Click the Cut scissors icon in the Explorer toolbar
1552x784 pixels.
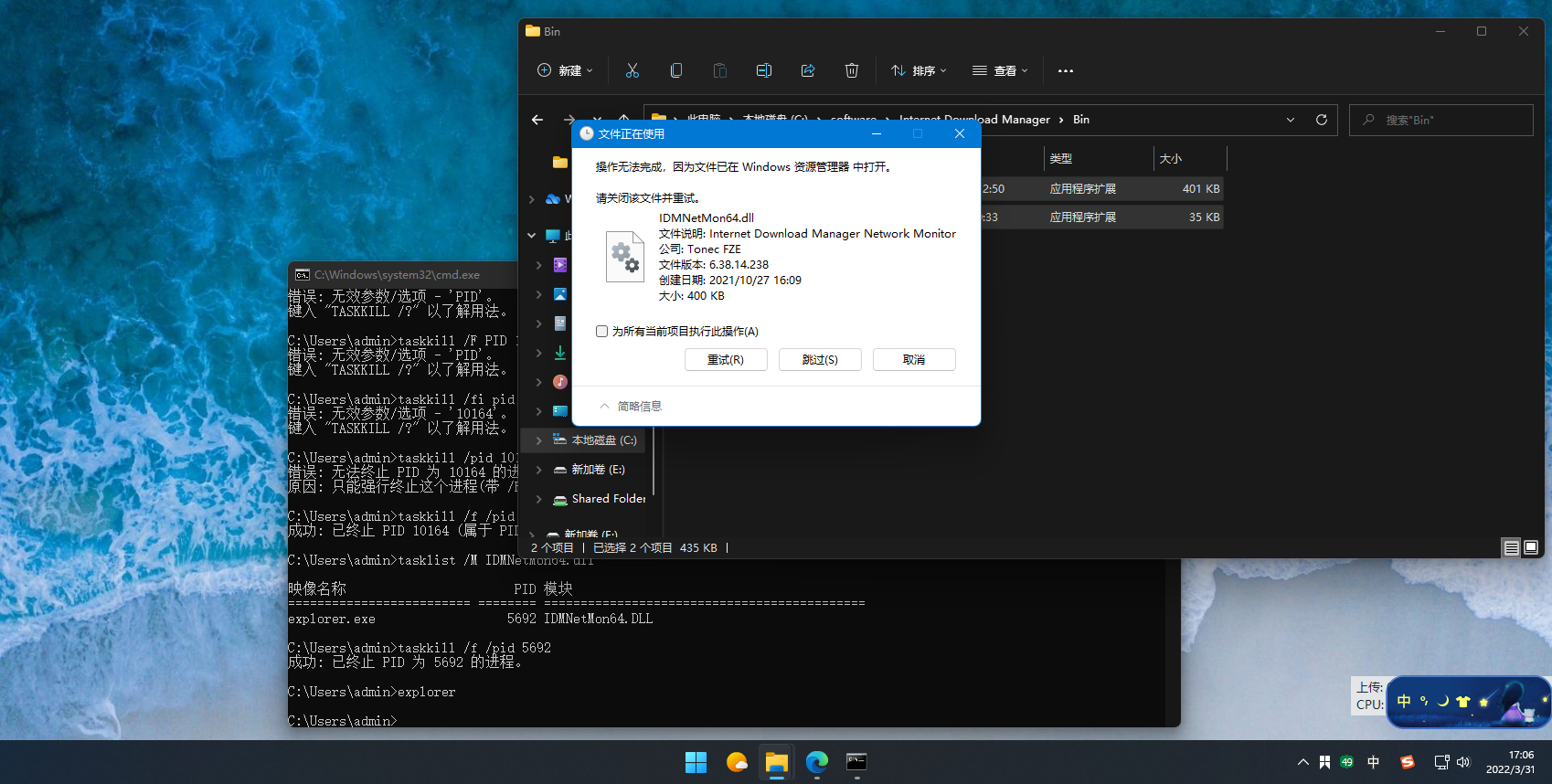[x=632, y=70]
